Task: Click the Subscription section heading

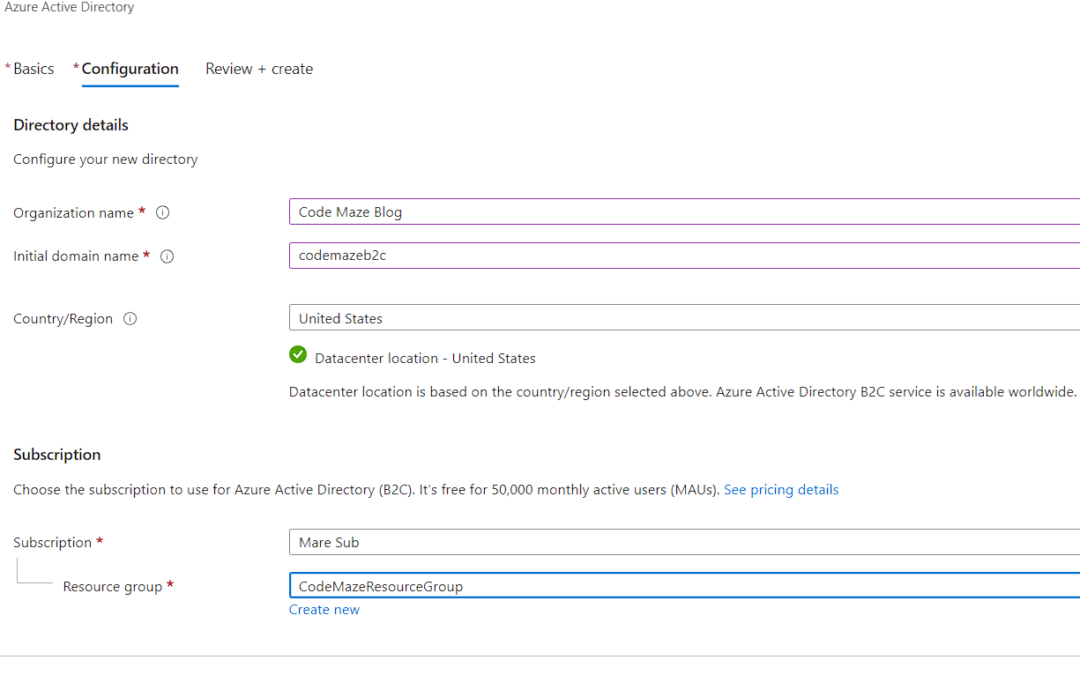Action: [x=57, y=455]
